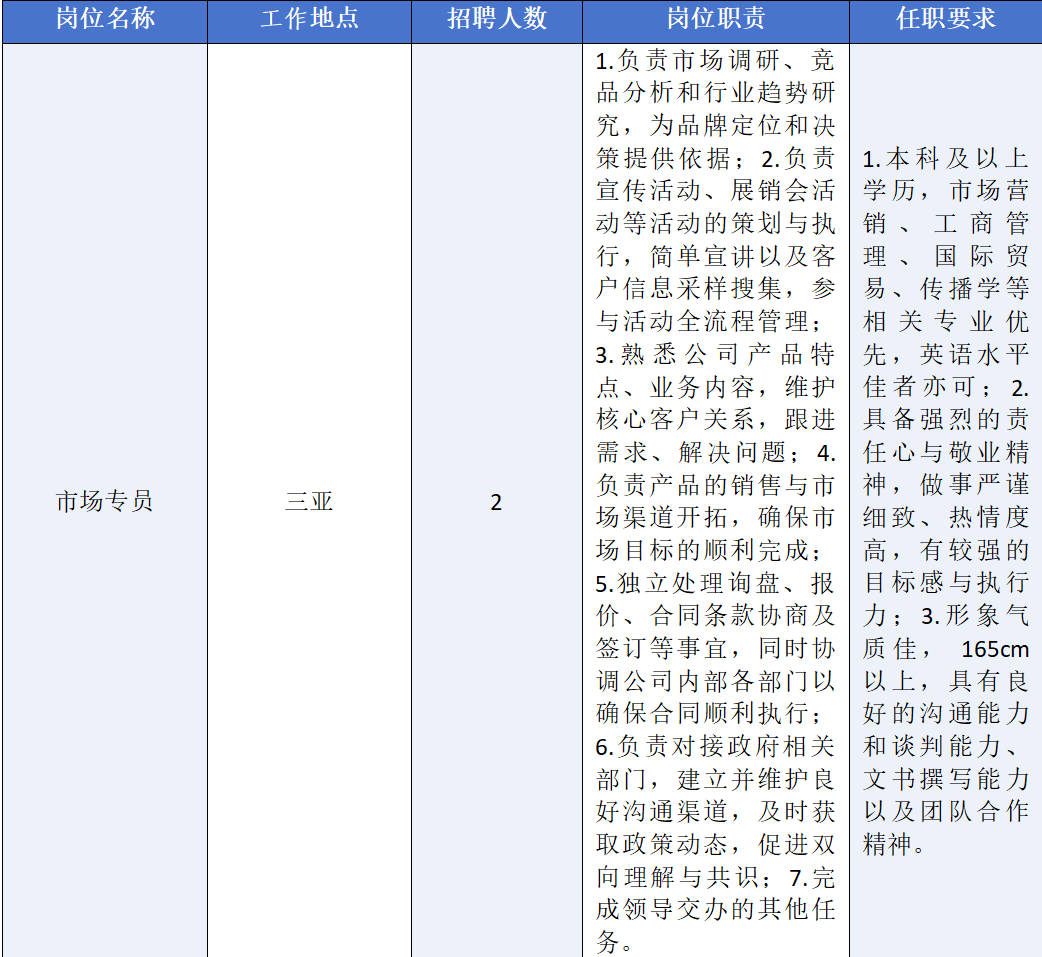Click the 165cm height requirement text
The height and width of the screenshot is (957, 1042).
994,649
